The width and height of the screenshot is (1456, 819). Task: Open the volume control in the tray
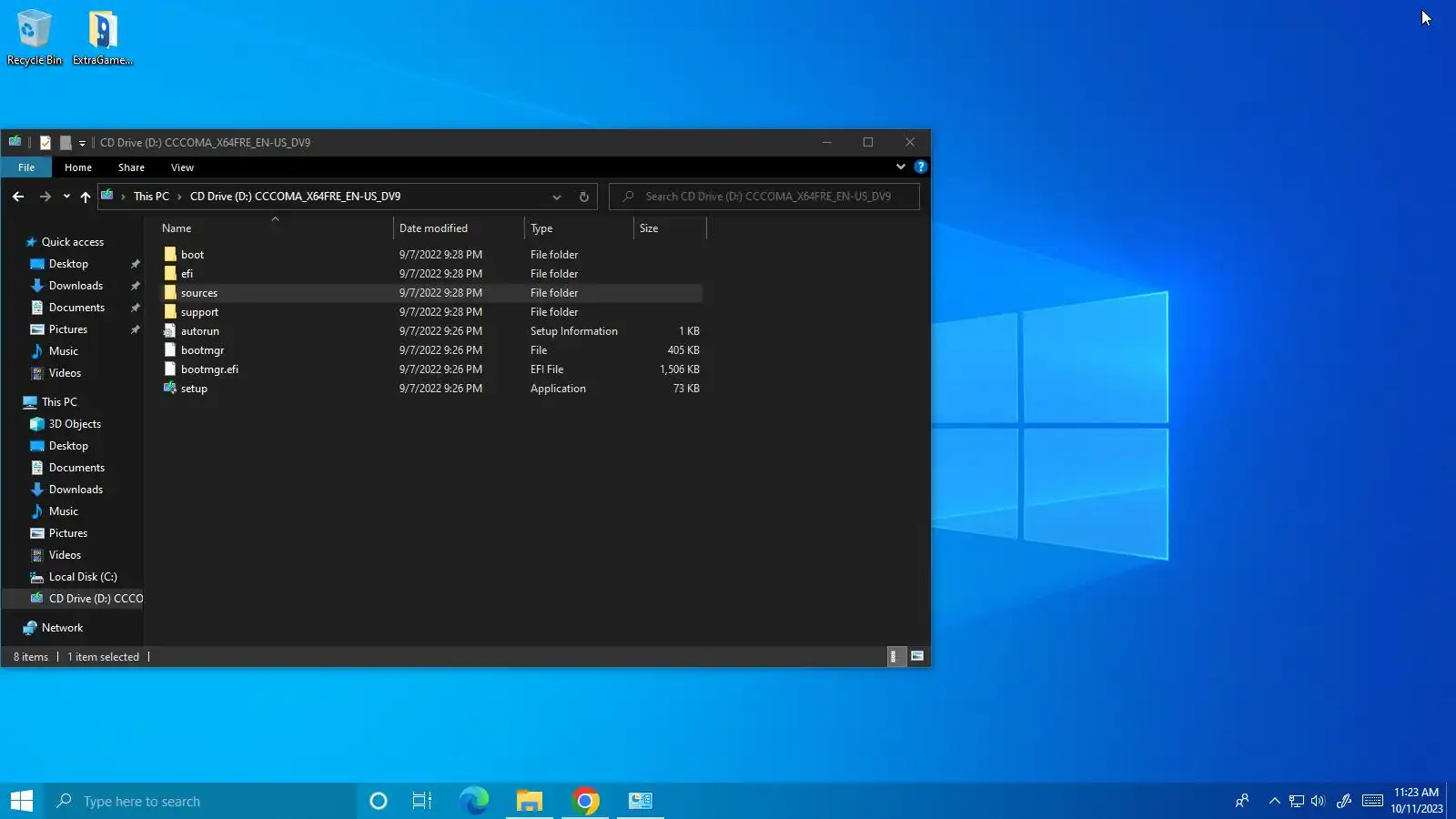pyautogui.click(x=1318, y=801)
